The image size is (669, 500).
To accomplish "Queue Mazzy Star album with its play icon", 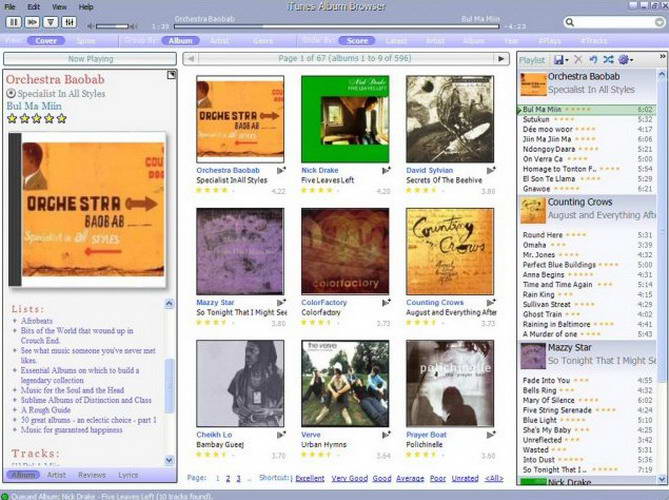I will [x=281, y=302].
